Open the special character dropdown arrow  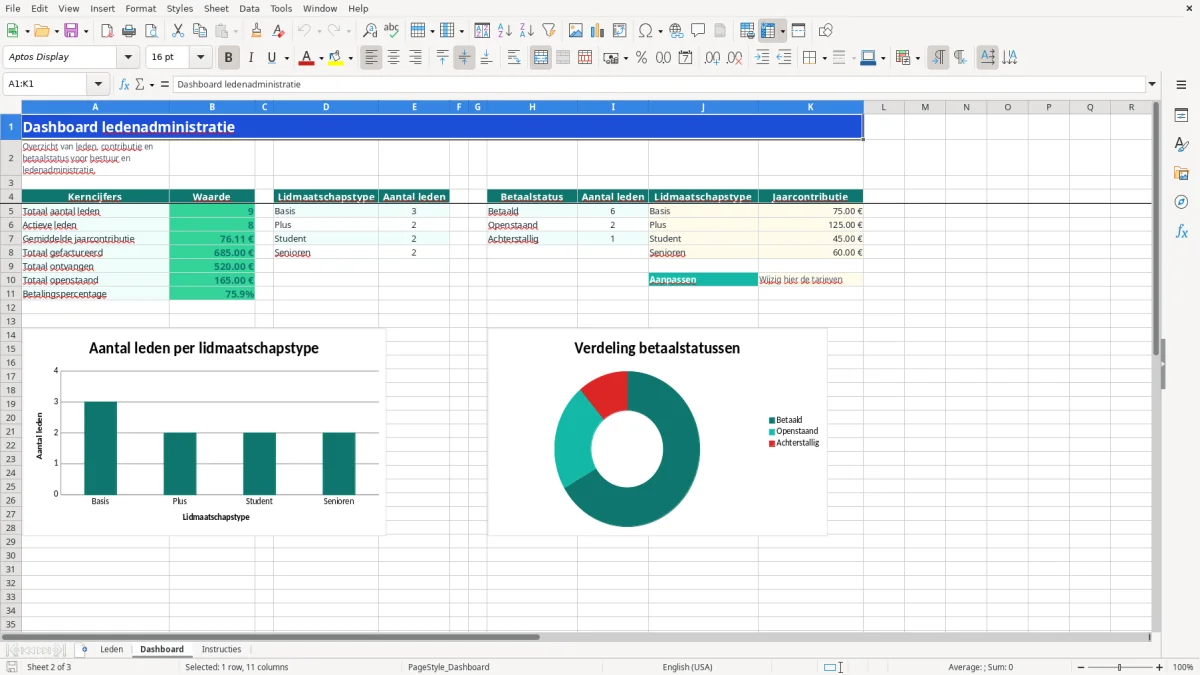(x=658, y=31)
